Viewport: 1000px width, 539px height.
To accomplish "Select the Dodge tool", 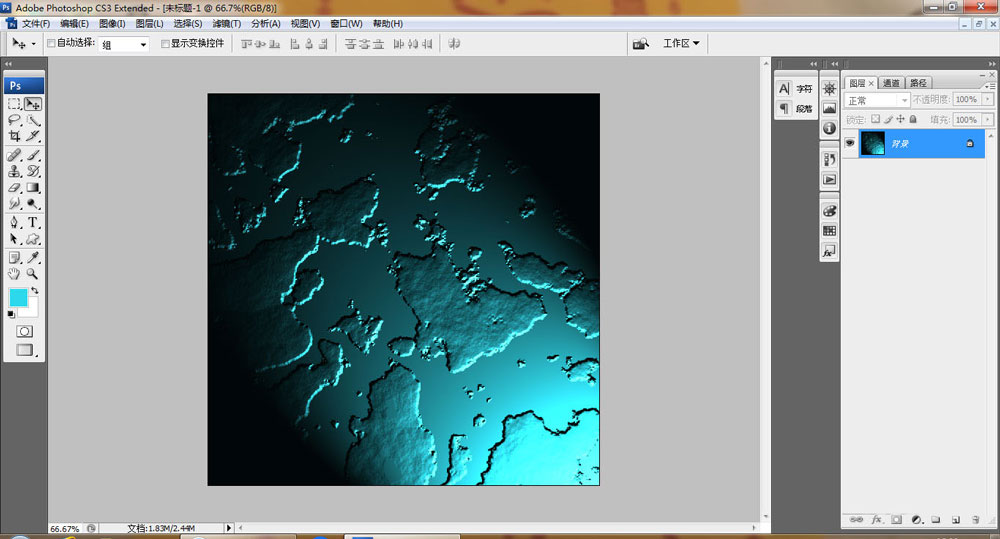I will [33, 203].
